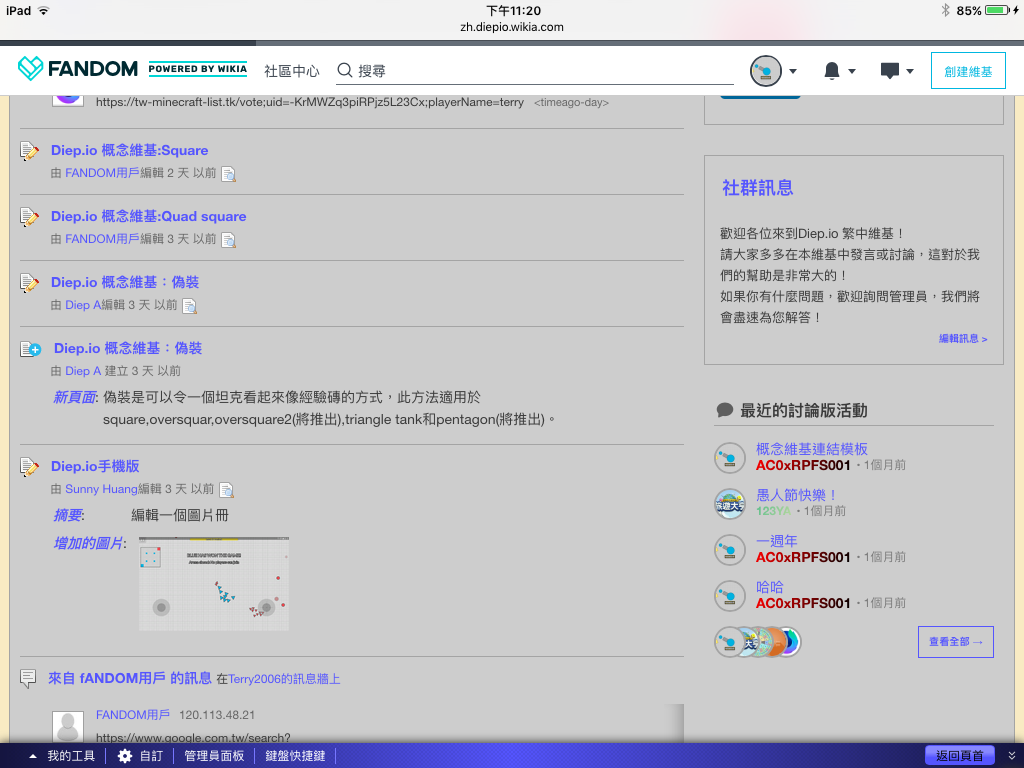The image size is (1024, 768).
Task: Click the FANDOM heart logo
Action: click(30, 68)
